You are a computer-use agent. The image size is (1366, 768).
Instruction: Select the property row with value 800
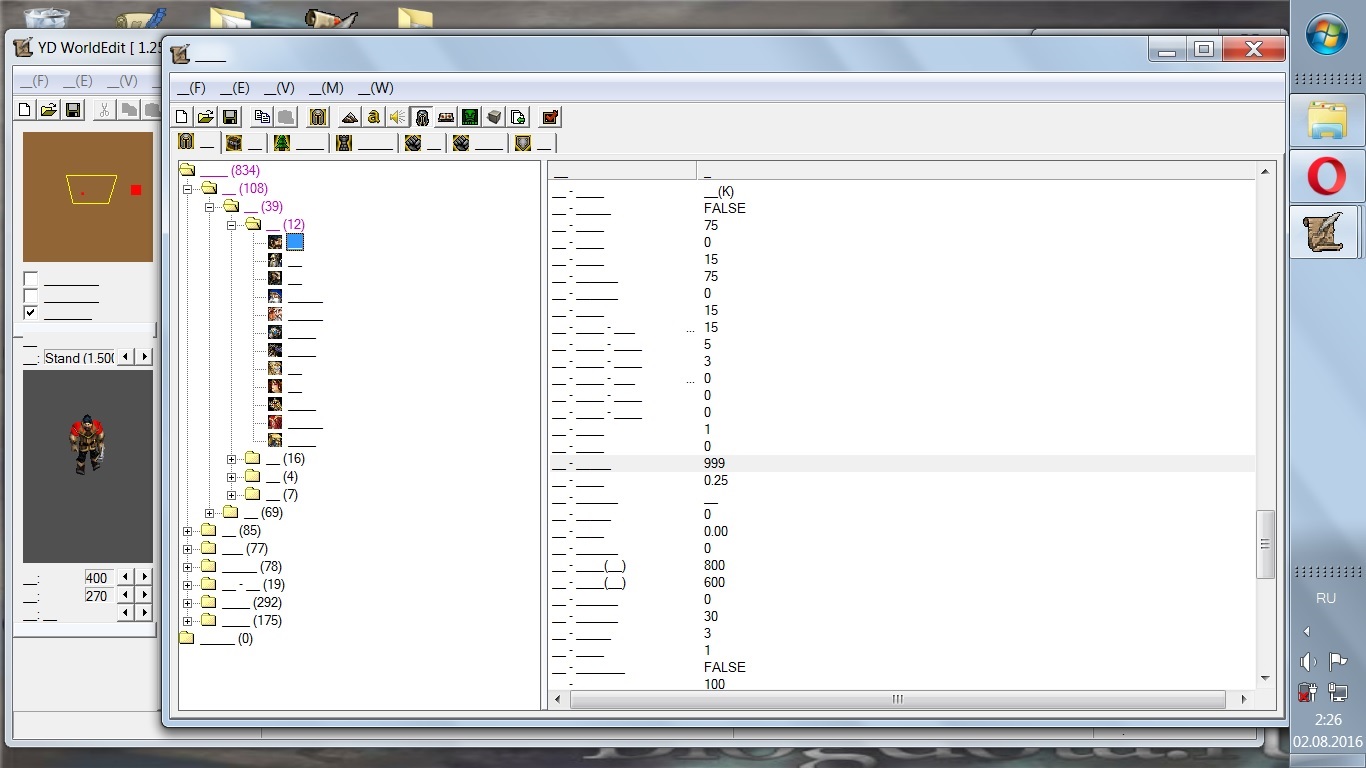pyautogui.click(x=901, y=565)
